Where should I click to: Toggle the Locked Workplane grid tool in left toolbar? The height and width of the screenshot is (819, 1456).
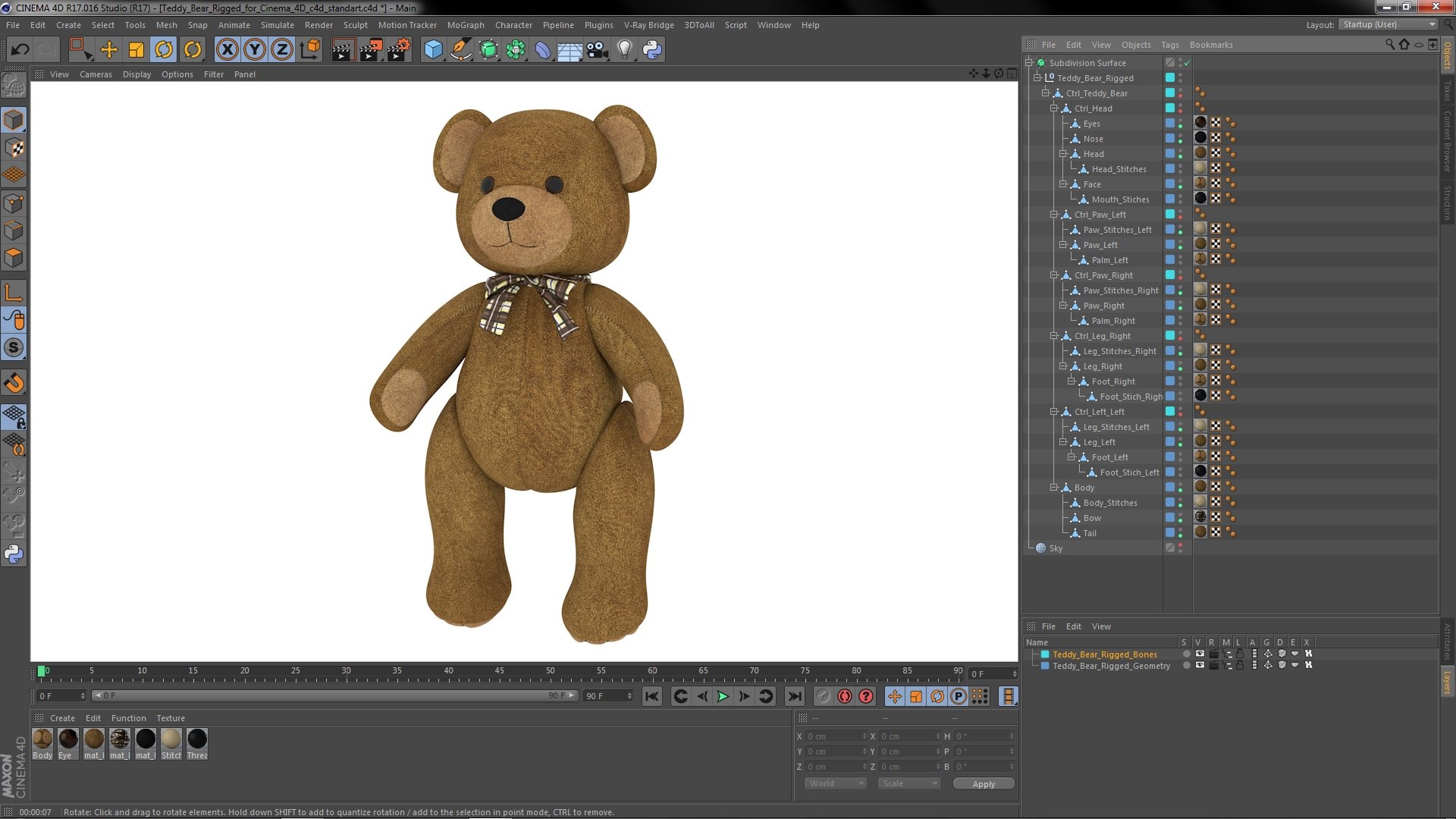click(x=14, y=416)
